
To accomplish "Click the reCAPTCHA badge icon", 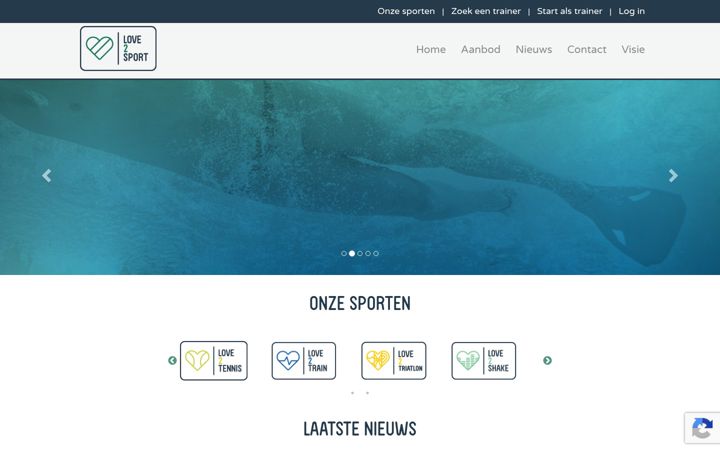I will pos(702,428).
